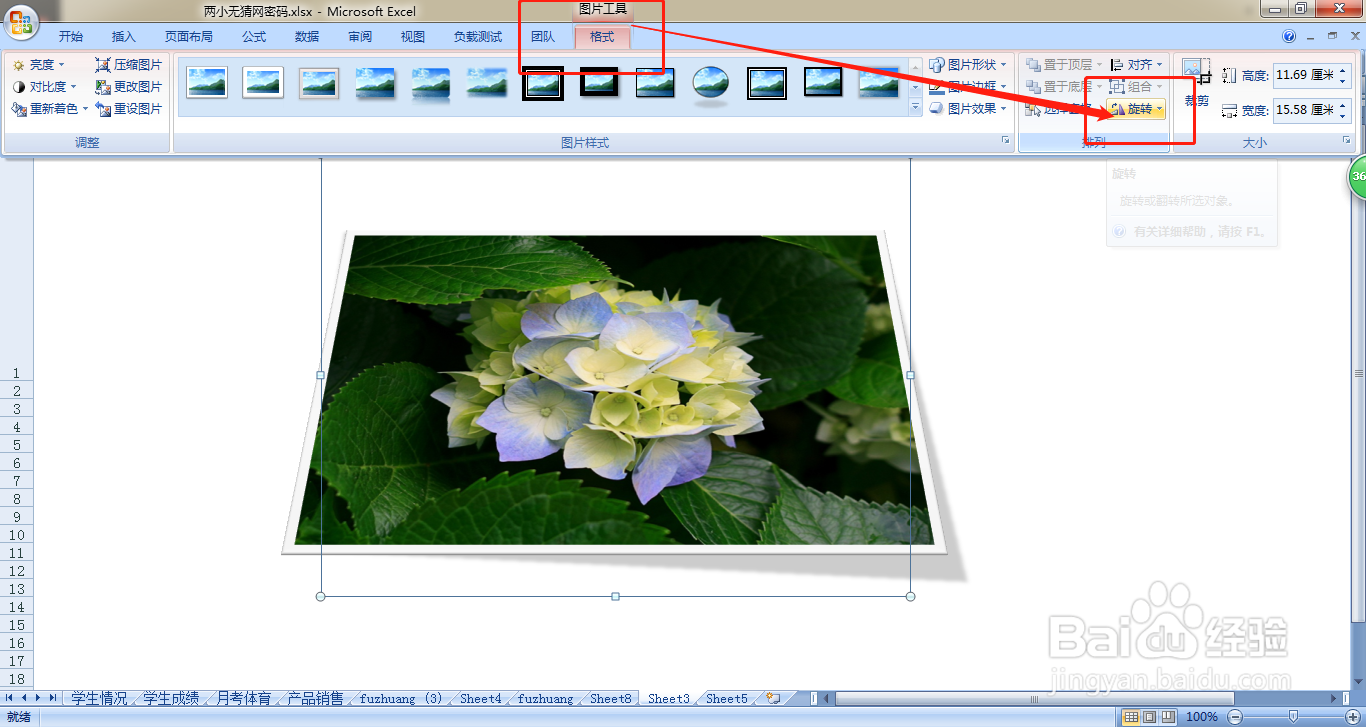
Task: Open the 大小 size dialog launcher
Action: click(1346, 142)
